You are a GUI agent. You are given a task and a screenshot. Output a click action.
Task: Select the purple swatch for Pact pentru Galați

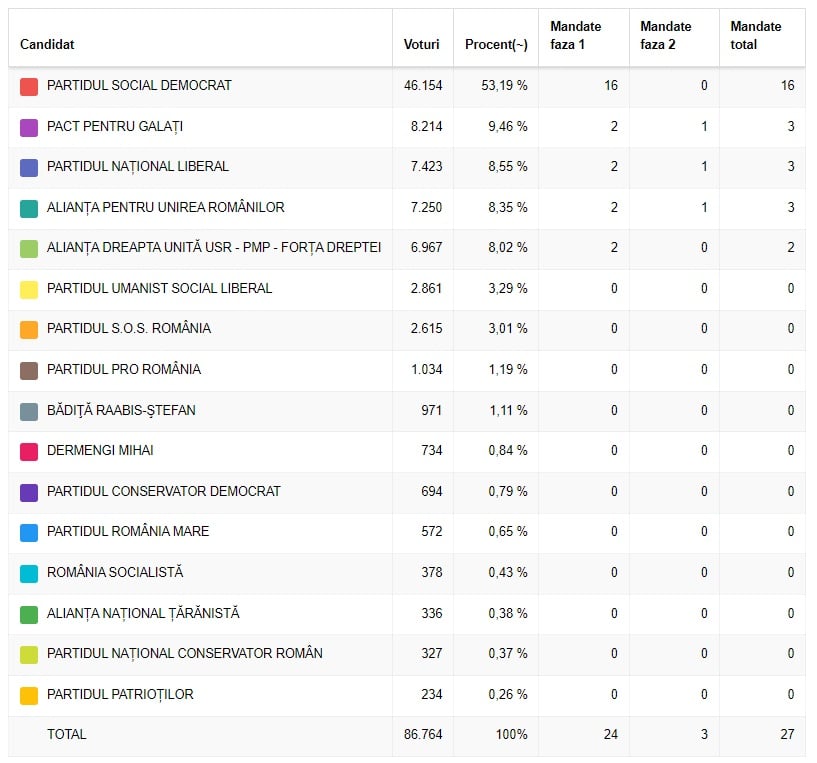29,127
